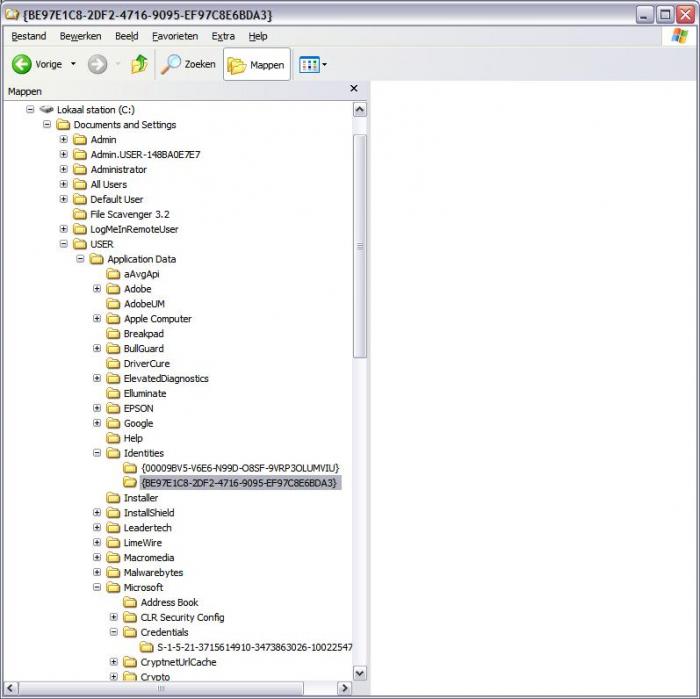This screenshot has height=699, width=700.
Task: Select Admin.USER-148BA0E7E7 folder
Action: (x=146, y=154)
